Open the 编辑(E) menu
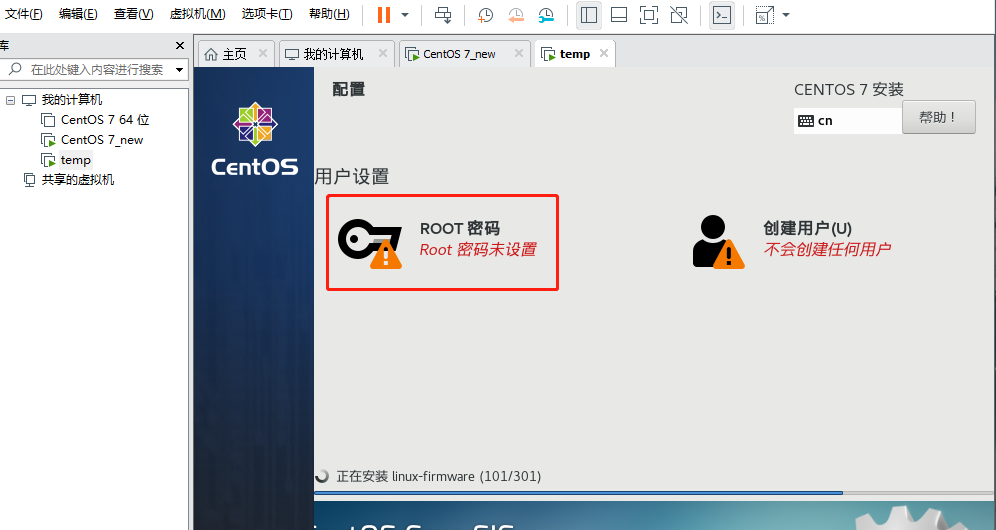This screenshot has height=530, width=996. pos(78,14)
